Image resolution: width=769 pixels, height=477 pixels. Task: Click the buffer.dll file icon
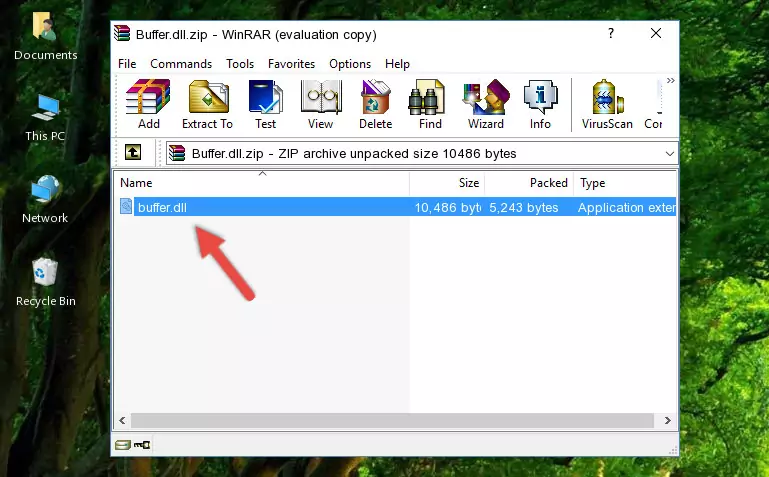[126, 206]
